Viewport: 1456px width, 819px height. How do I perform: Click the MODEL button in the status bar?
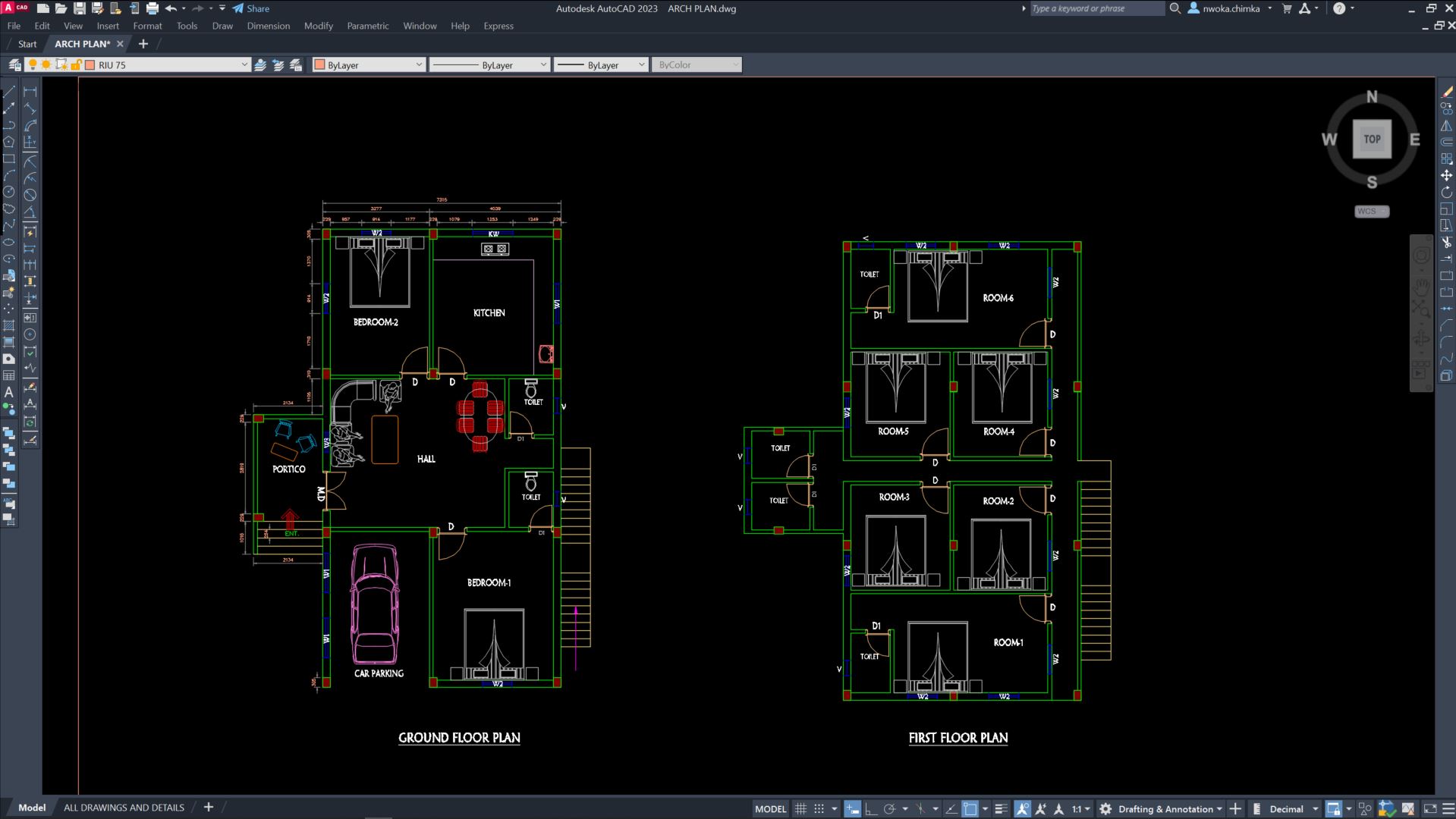769,808
